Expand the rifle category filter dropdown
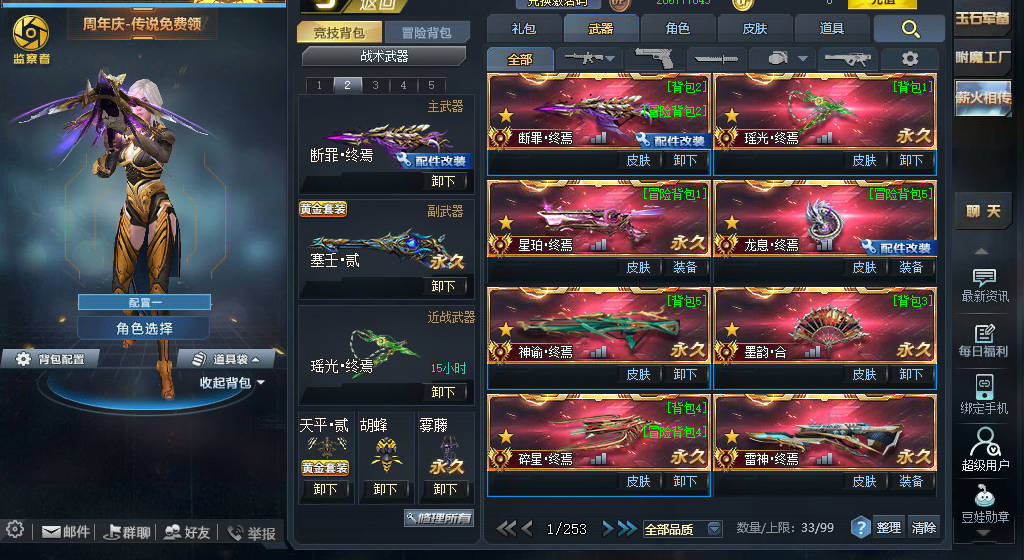The width and height of the screenshot is (1024, 560). click(x=589, y=59)
